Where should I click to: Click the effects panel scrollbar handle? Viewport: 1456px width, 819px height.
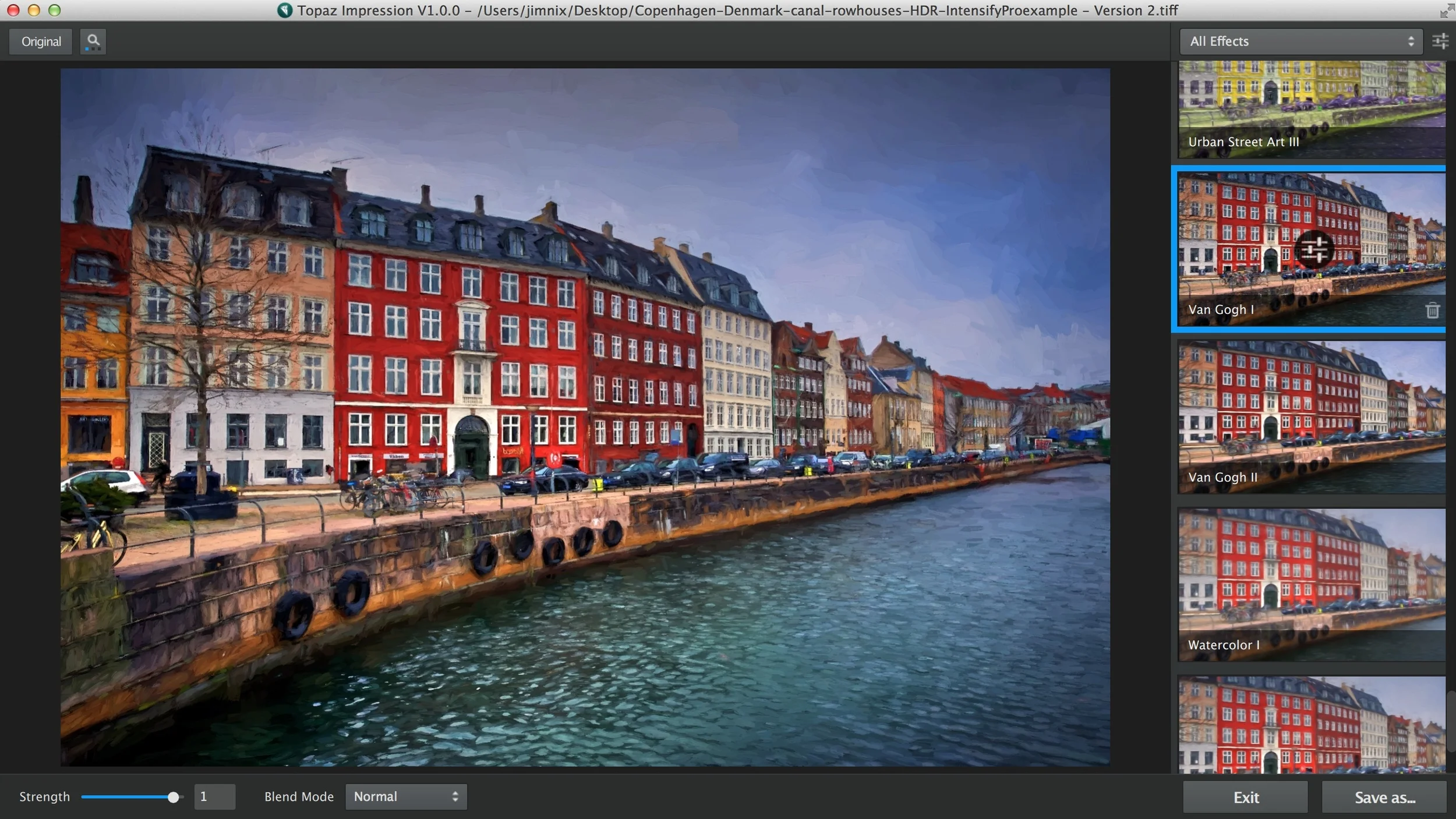(x=1451, y=721)
